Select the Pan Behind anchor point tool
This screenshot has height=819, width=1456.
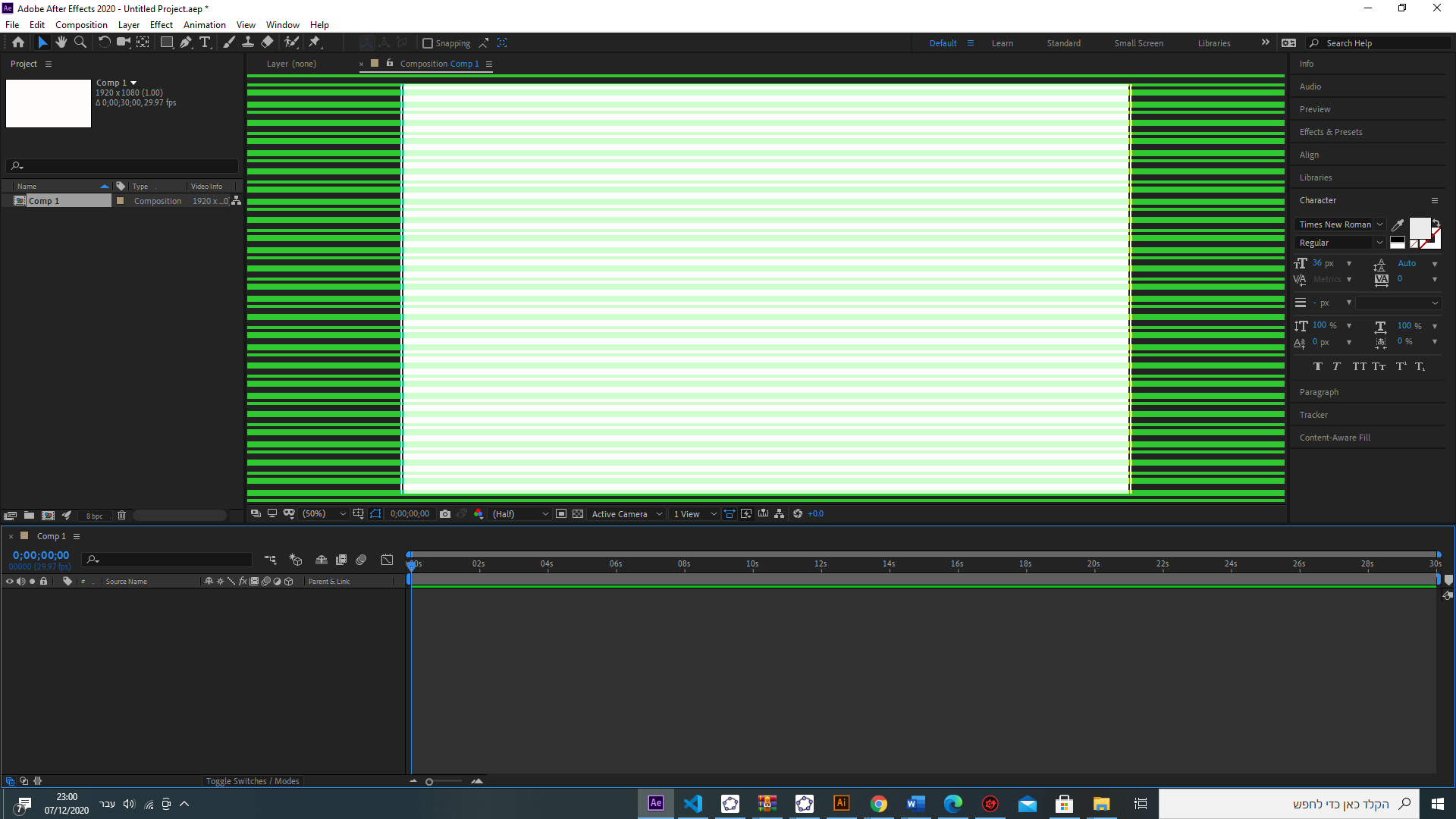pyautogui.click(x=143, y=42)
